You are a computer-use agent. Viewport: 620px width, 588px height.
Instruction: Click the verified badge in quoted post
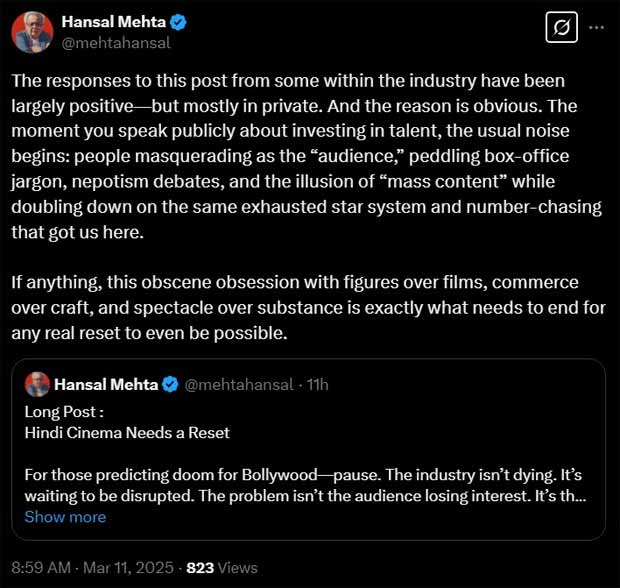tap(171, 385)
